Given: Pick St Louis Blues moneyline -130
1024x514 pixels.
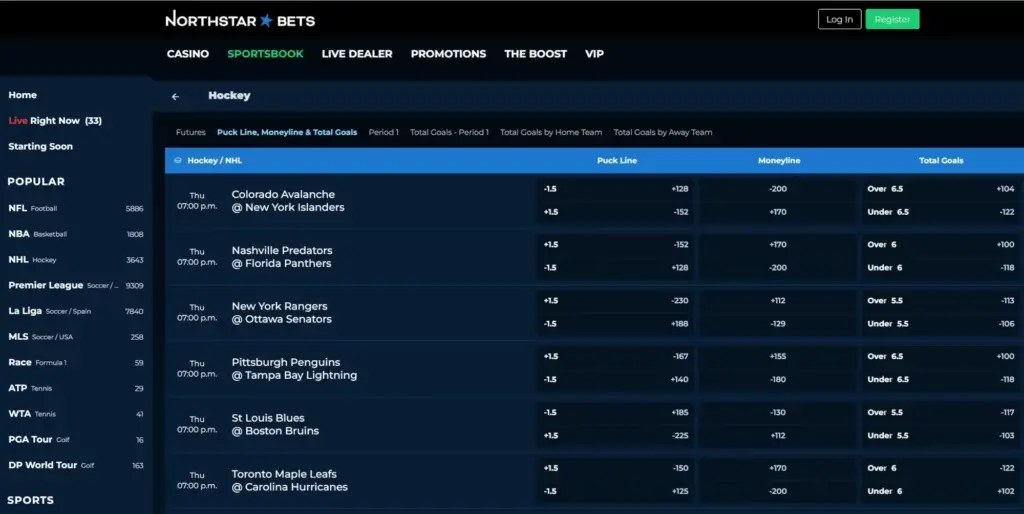Looking at the screenshot, I should click(778, 412).
